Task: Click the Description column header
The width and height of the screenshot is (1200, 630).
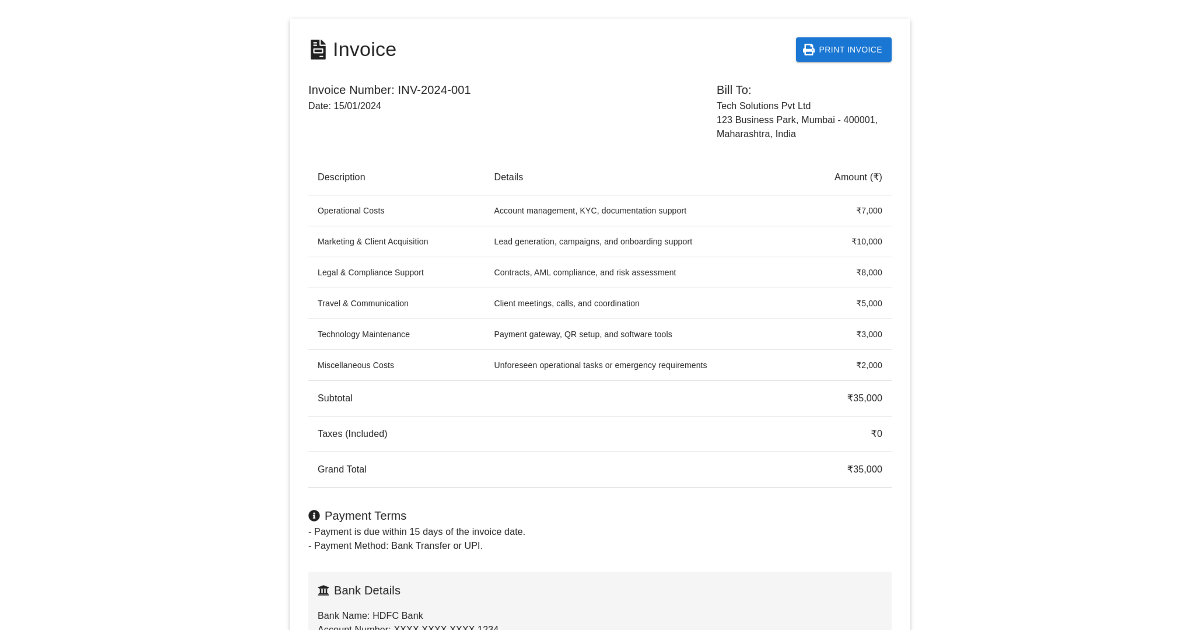Action: pyautogui.click(x=341, y=177)
